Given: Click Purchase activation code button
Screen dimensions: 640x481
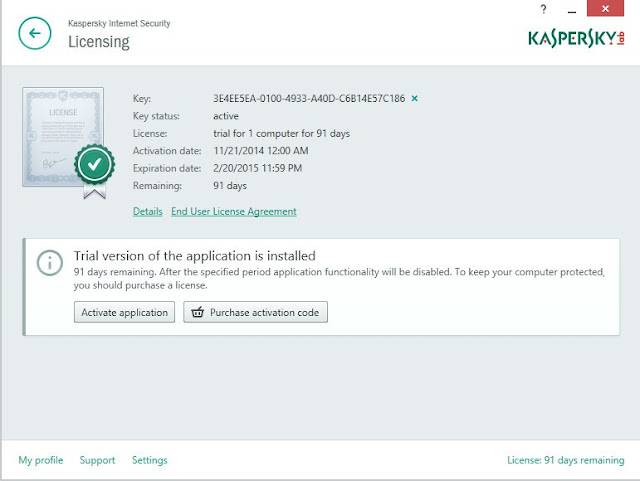Looking at the screenshot, I should click(x=256, y=312).
